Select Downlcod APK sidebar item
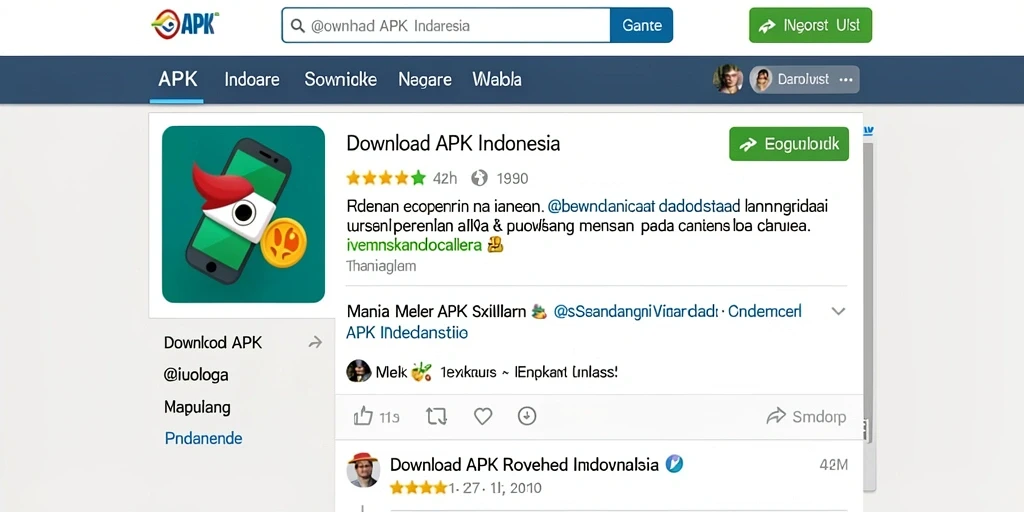 coord(213,343)
